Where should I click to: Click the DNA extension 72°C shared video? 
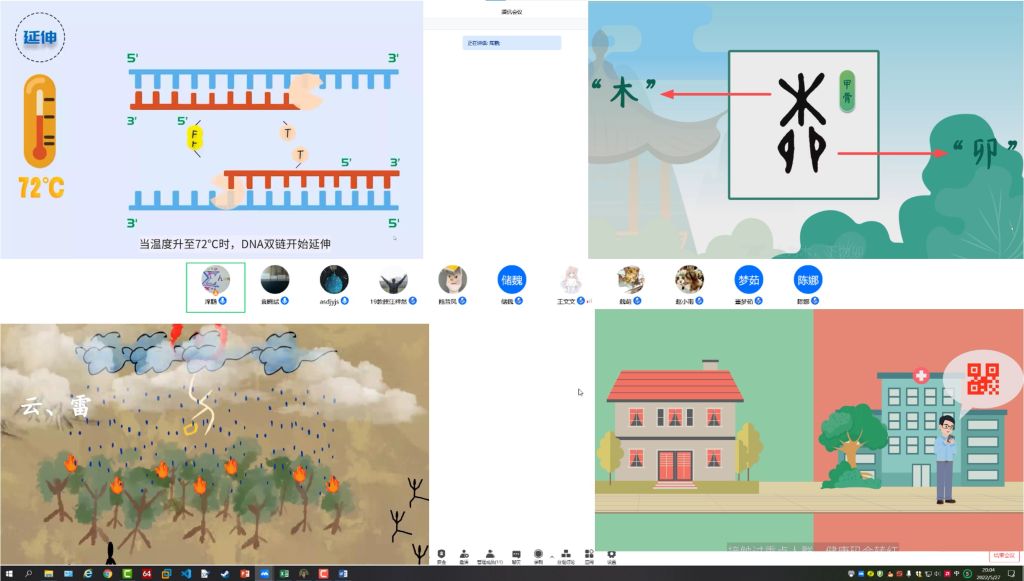click(210, 130)
